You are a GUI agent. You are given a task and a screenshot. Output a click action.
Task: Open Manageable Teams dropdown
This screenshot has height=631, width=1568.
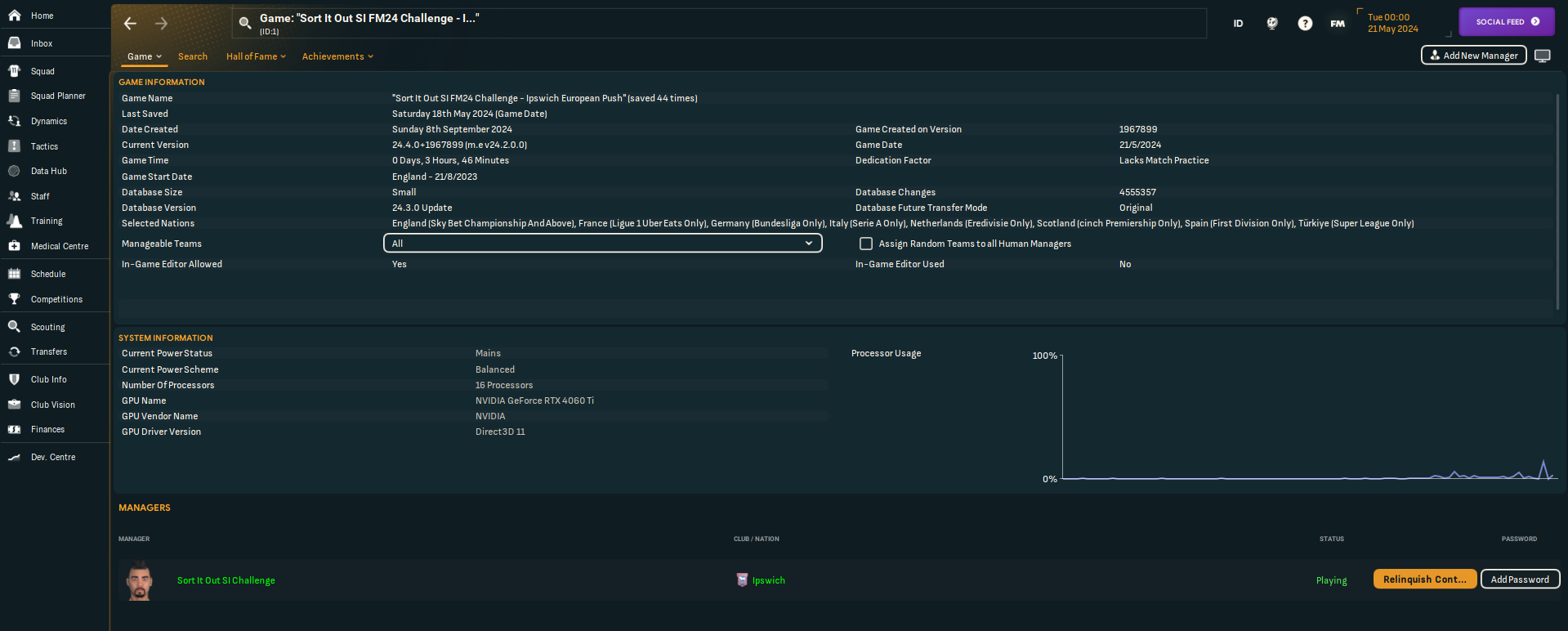point(603,244)
